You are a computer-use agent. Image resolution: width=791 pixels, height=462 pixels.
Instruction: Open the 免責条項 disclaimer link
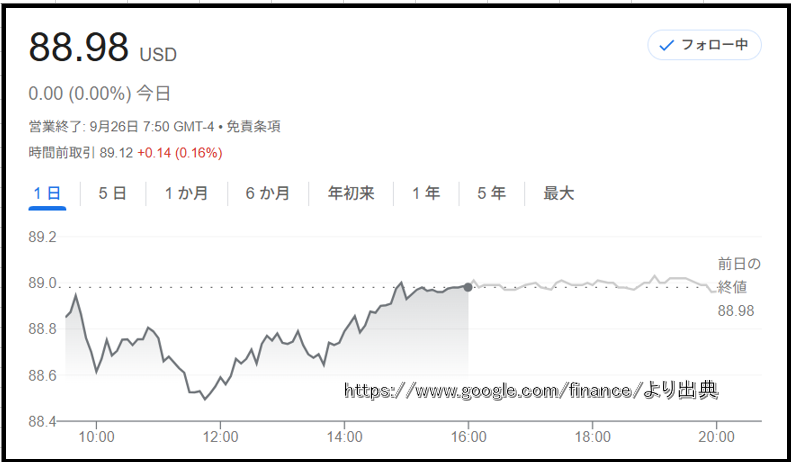pyautogui.click(x=253, y=127)
